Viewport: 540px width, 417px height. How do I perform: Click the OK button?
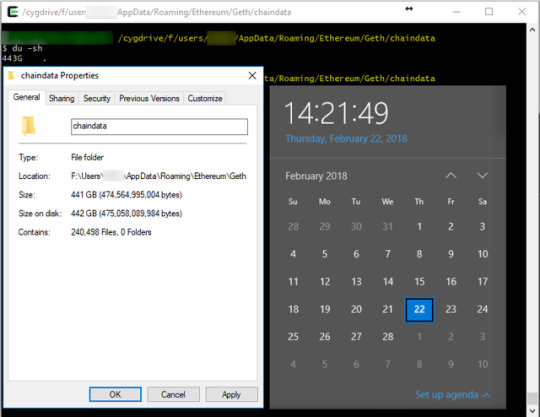115,394
